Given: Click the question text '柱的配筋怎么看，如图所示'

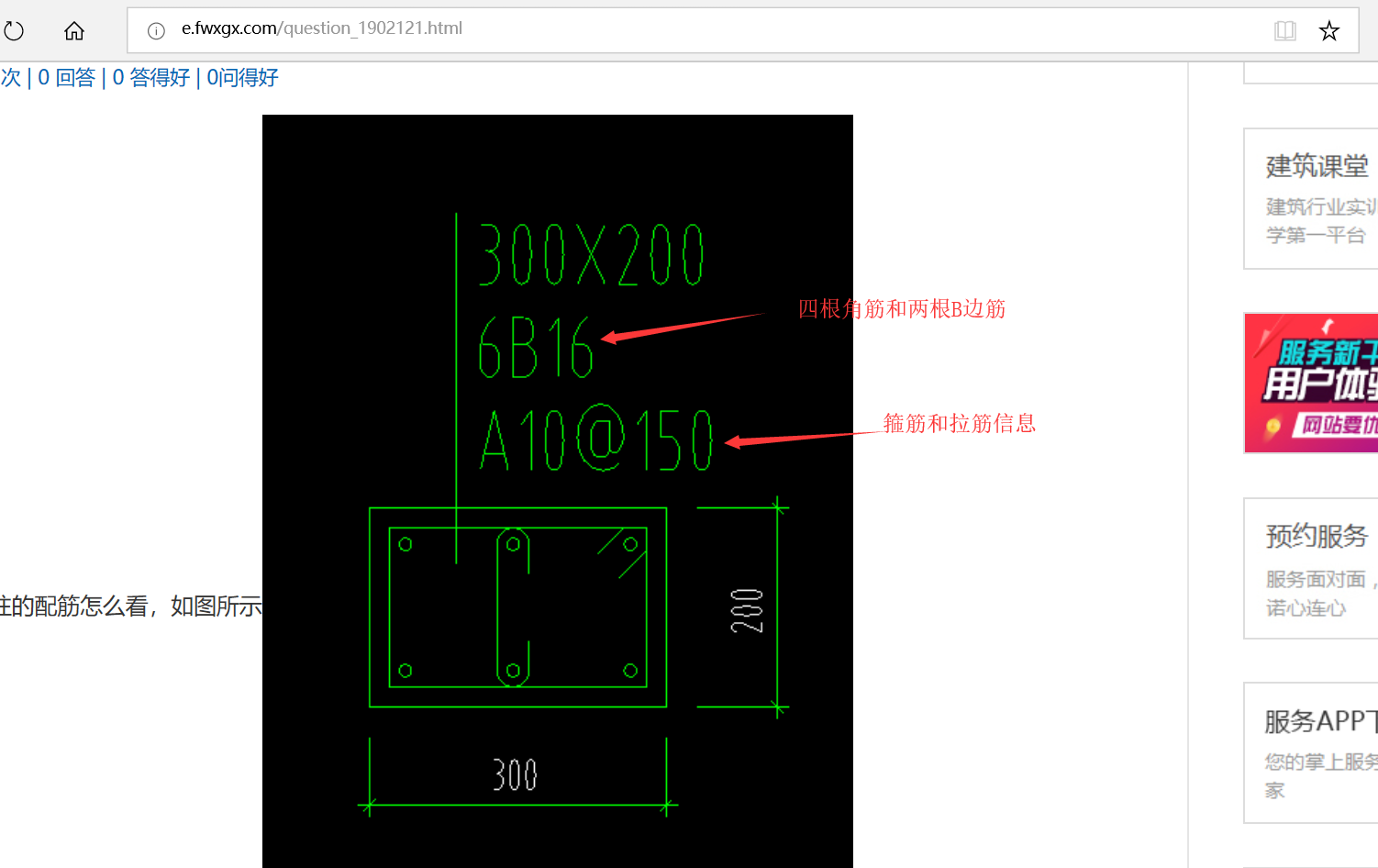Looking at the screenshot, I should (x=131, y=606).
